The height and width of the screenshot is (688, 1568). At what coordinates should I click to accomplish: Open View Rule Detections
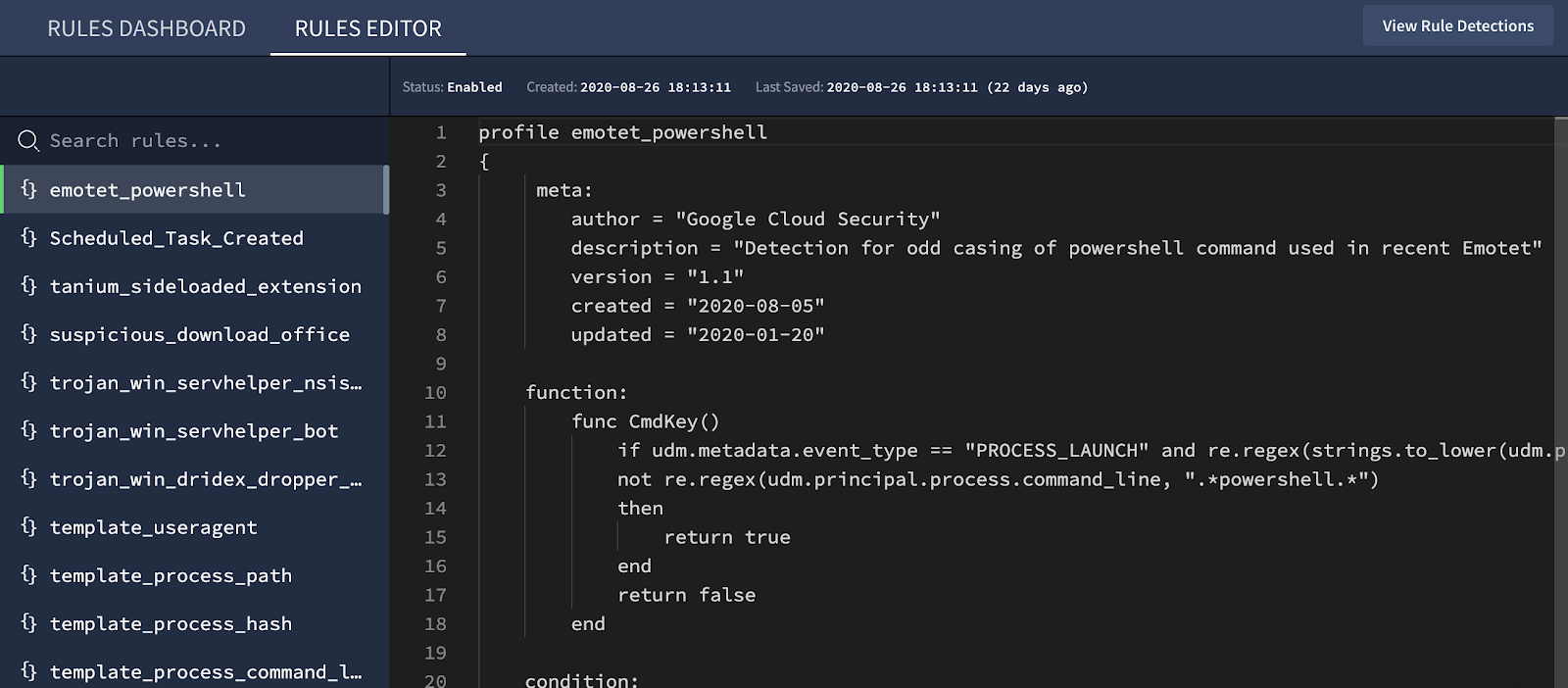tap(1458, 25)
